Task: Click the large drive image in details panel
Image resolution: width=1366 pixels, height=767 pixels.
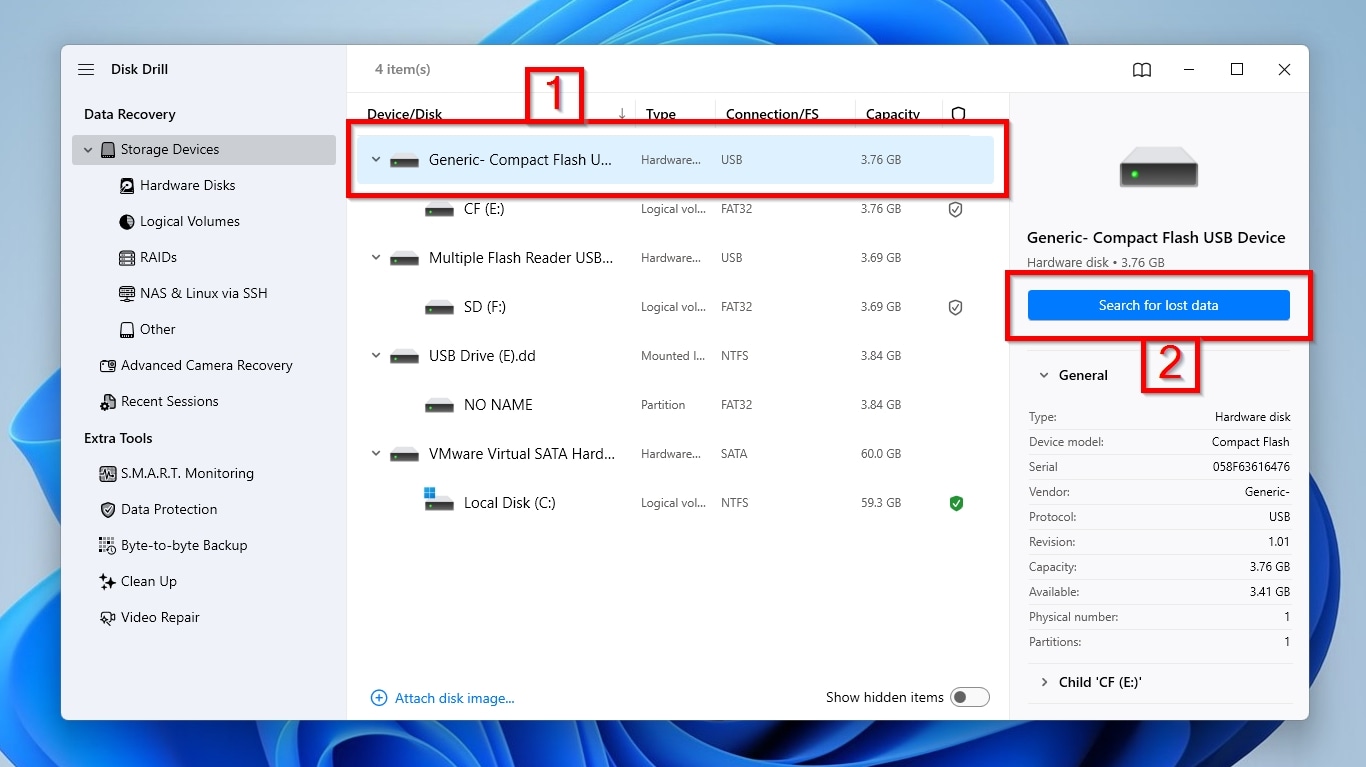Action: click(x=1158, y=167)
